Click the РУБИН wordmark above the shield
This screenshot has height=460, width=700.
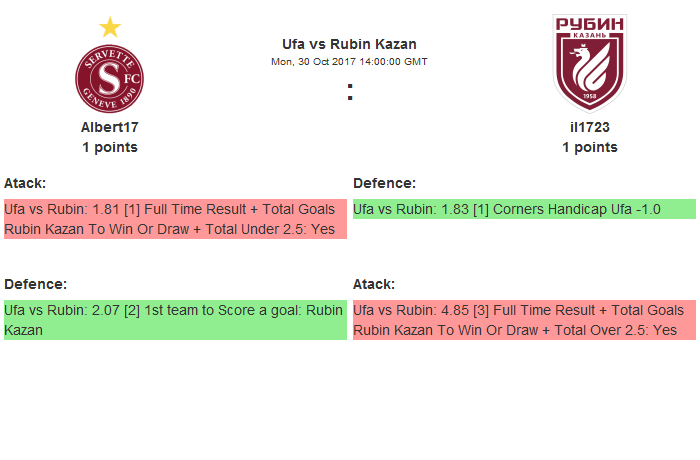tap(590, 23)
